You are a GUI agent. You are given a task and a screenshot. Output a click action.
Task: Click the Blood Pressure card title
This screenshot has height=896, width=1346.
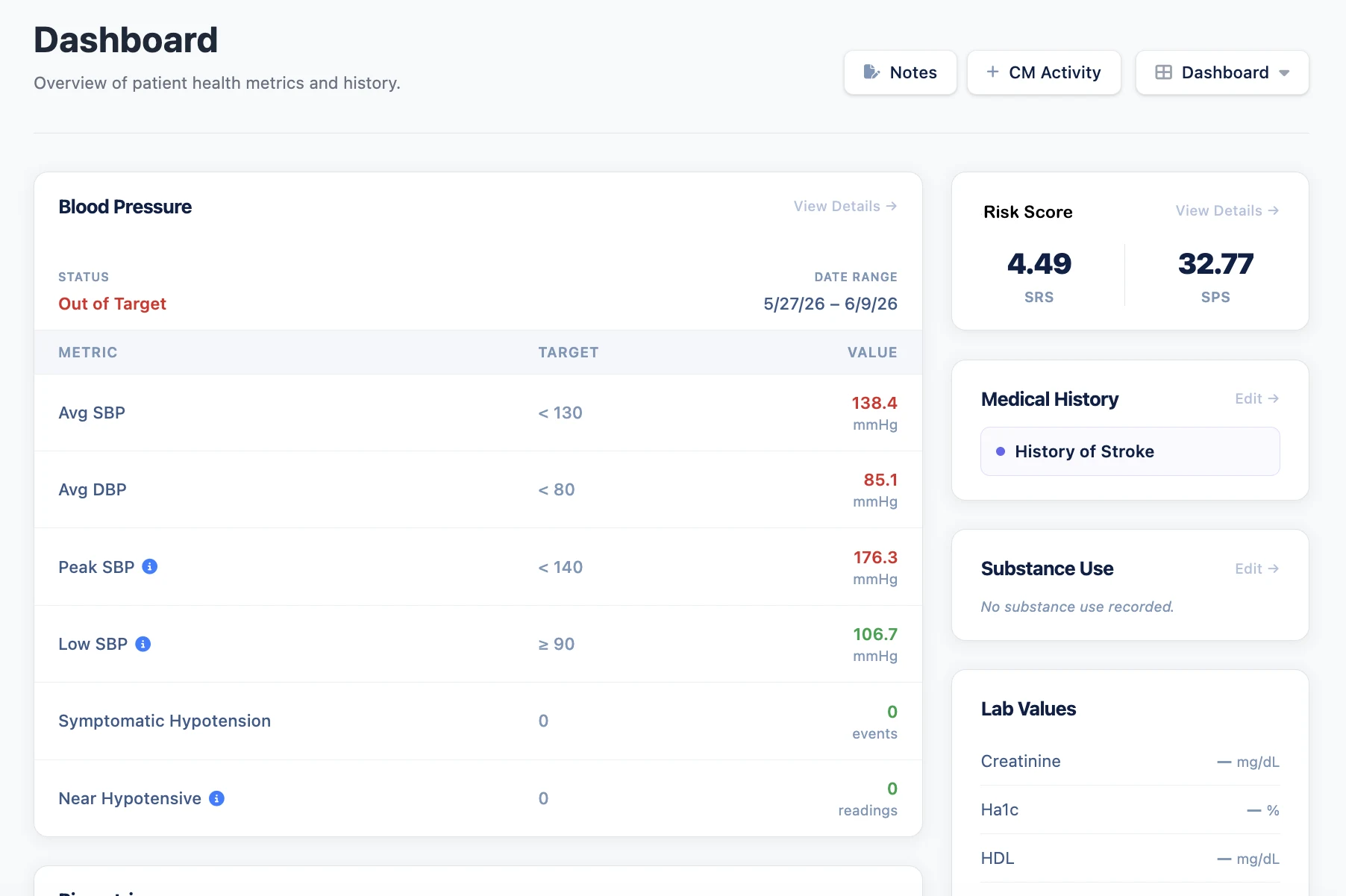point(125,207)
